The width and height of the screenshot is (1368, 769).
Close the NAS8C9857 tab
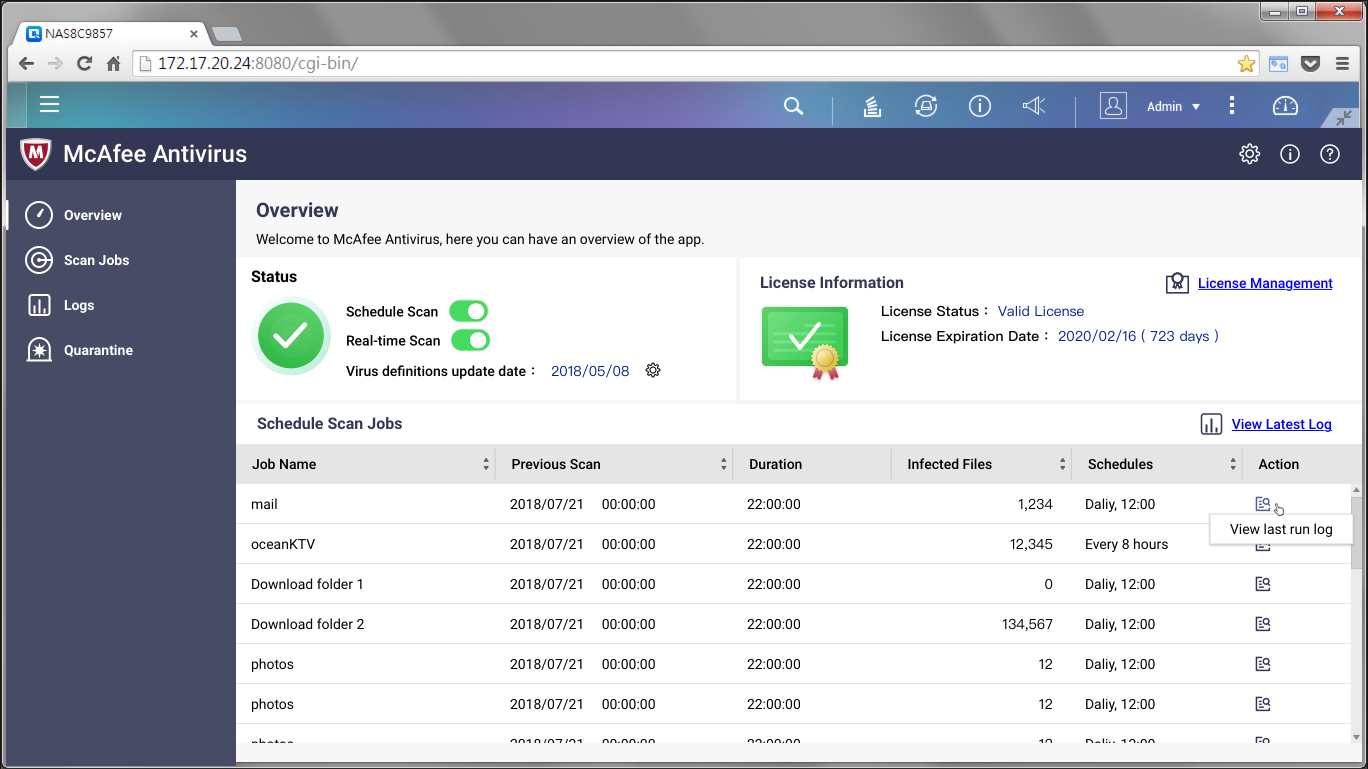tap(193, 33)
